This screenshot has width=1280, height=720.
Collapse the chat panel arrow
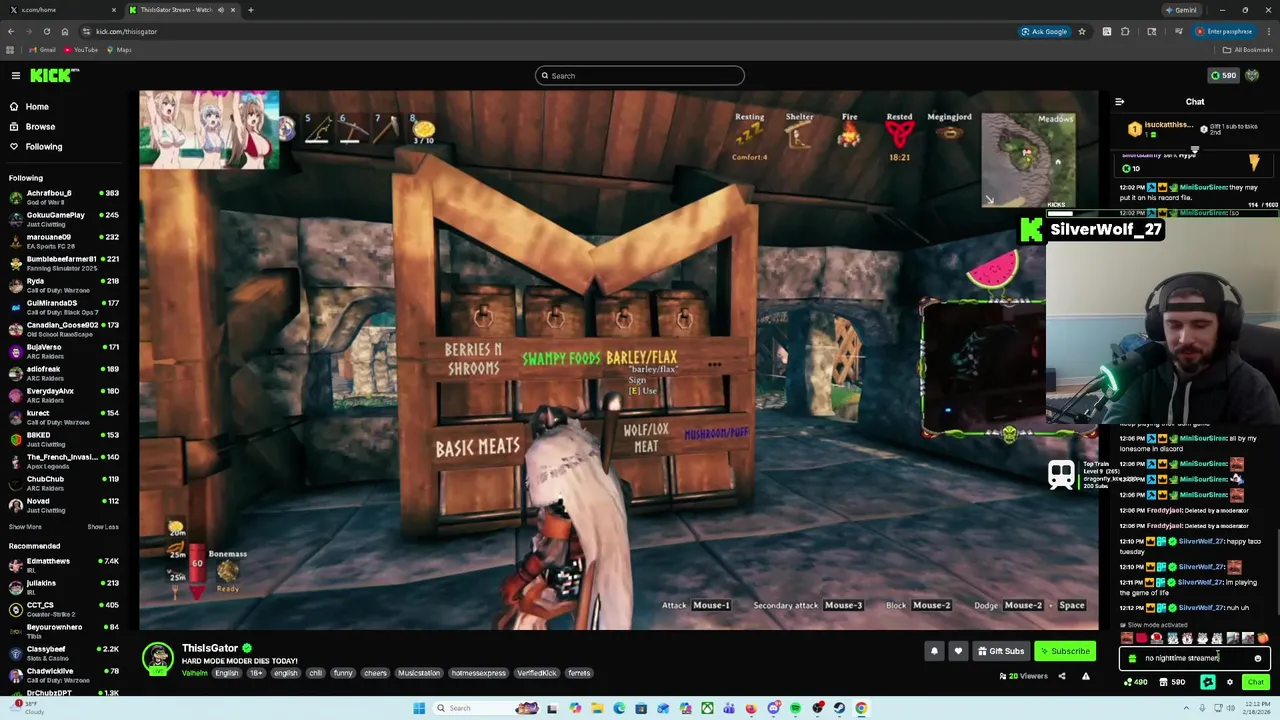(x=1120, y=101)
